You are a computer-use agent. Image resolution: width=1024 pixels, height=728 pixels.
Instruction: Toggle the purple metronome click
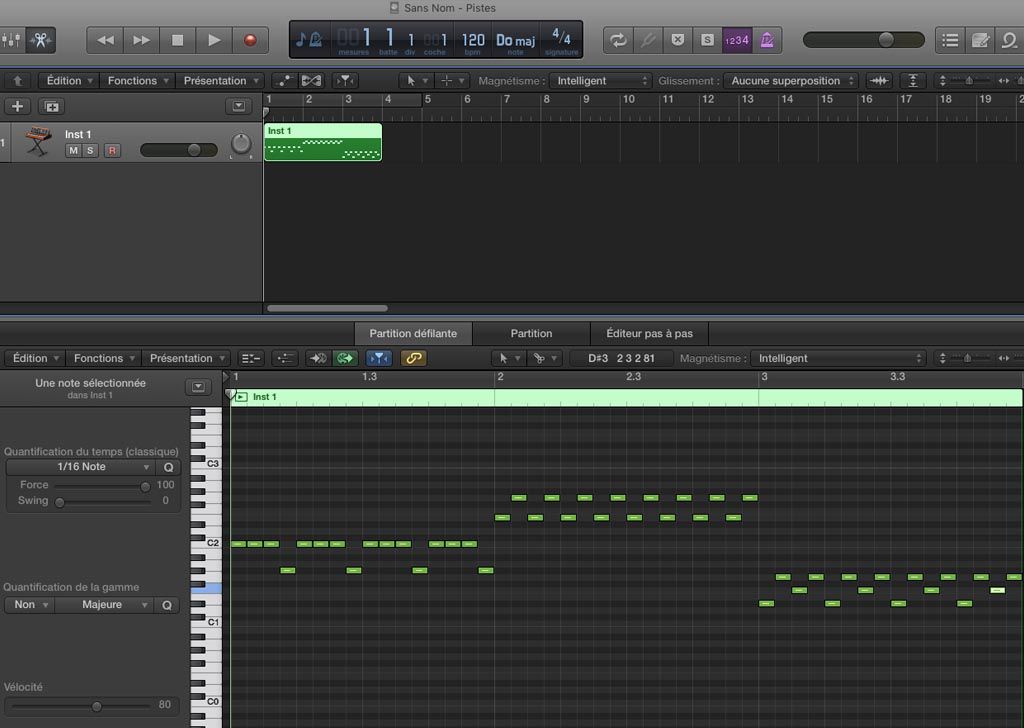[767, 40]
